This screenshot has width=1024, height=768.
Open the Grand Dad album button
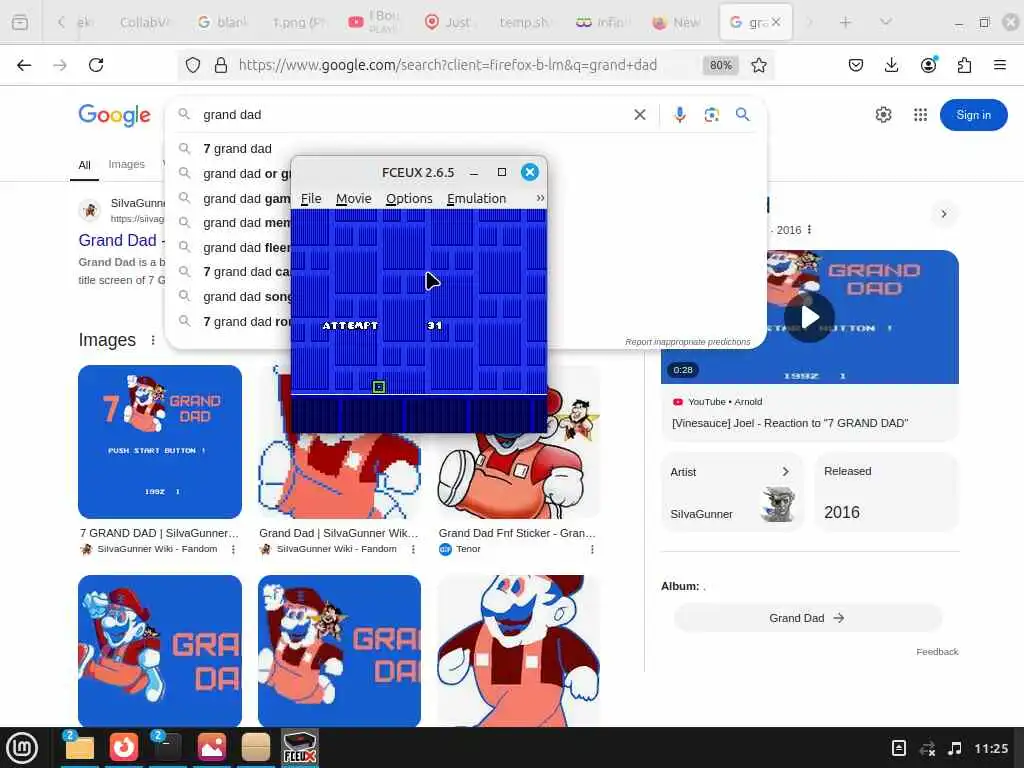(807, 618)
